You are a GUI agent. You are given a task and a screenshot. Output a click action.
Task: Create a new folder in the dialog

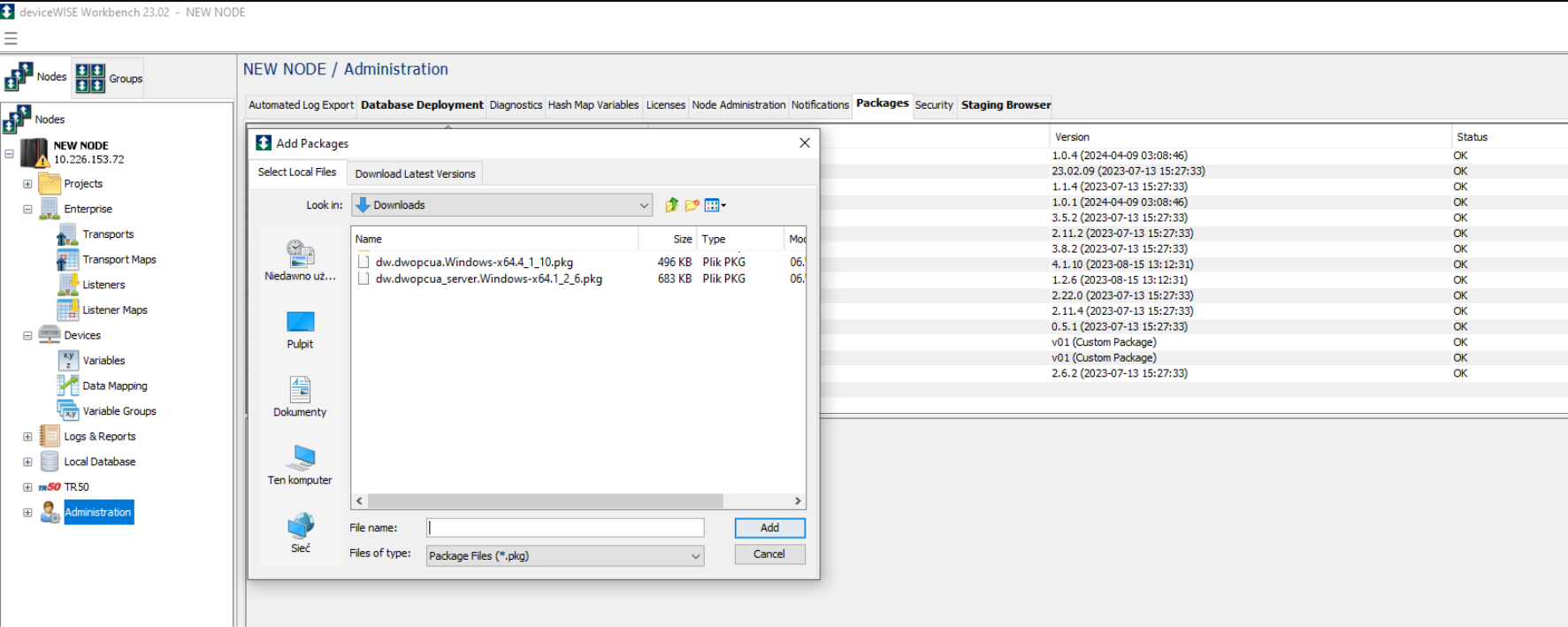click(x=692, y=205)
